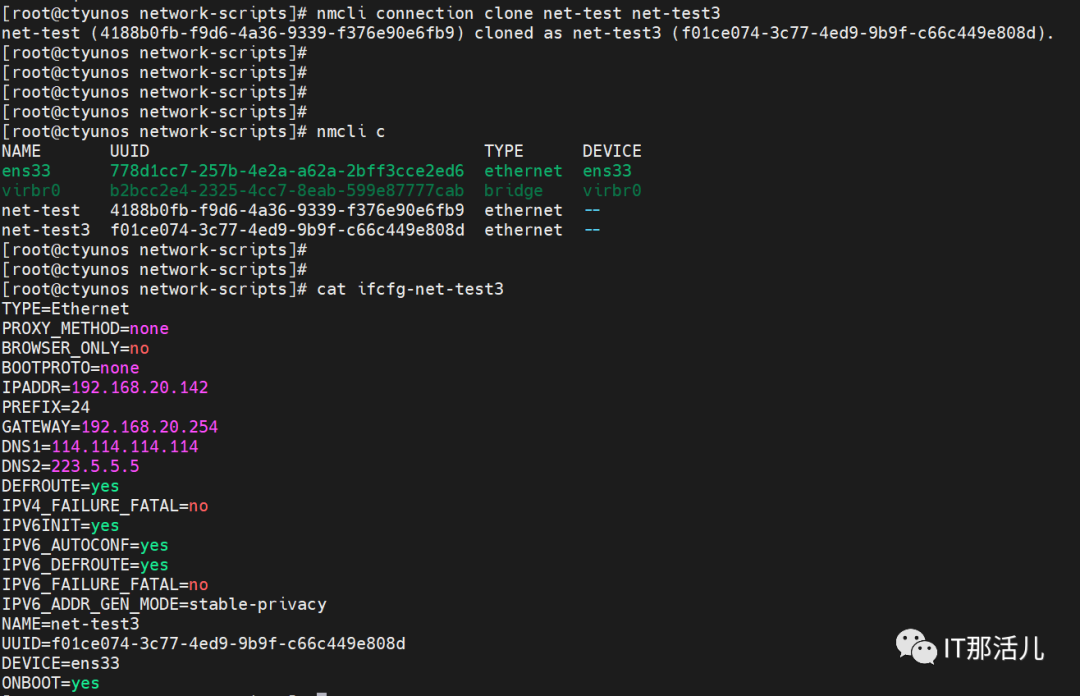This screenshot has width=1080, height=696.
Task: Click the TYPE column header
Action: (x=504, y=151)
